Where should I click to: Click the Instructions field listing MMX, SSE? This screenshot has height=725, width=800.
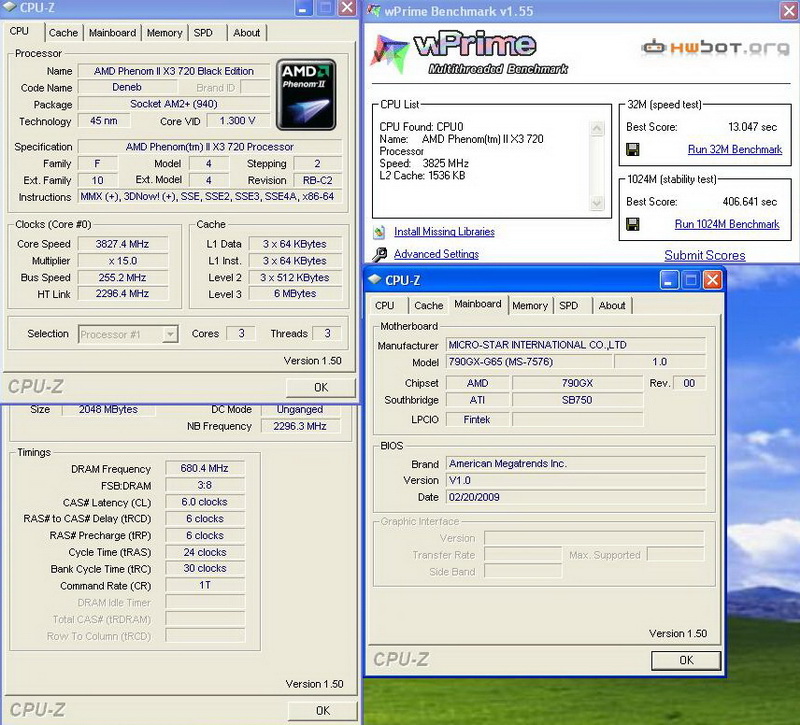pyautogui.click(x=209, y=196)
